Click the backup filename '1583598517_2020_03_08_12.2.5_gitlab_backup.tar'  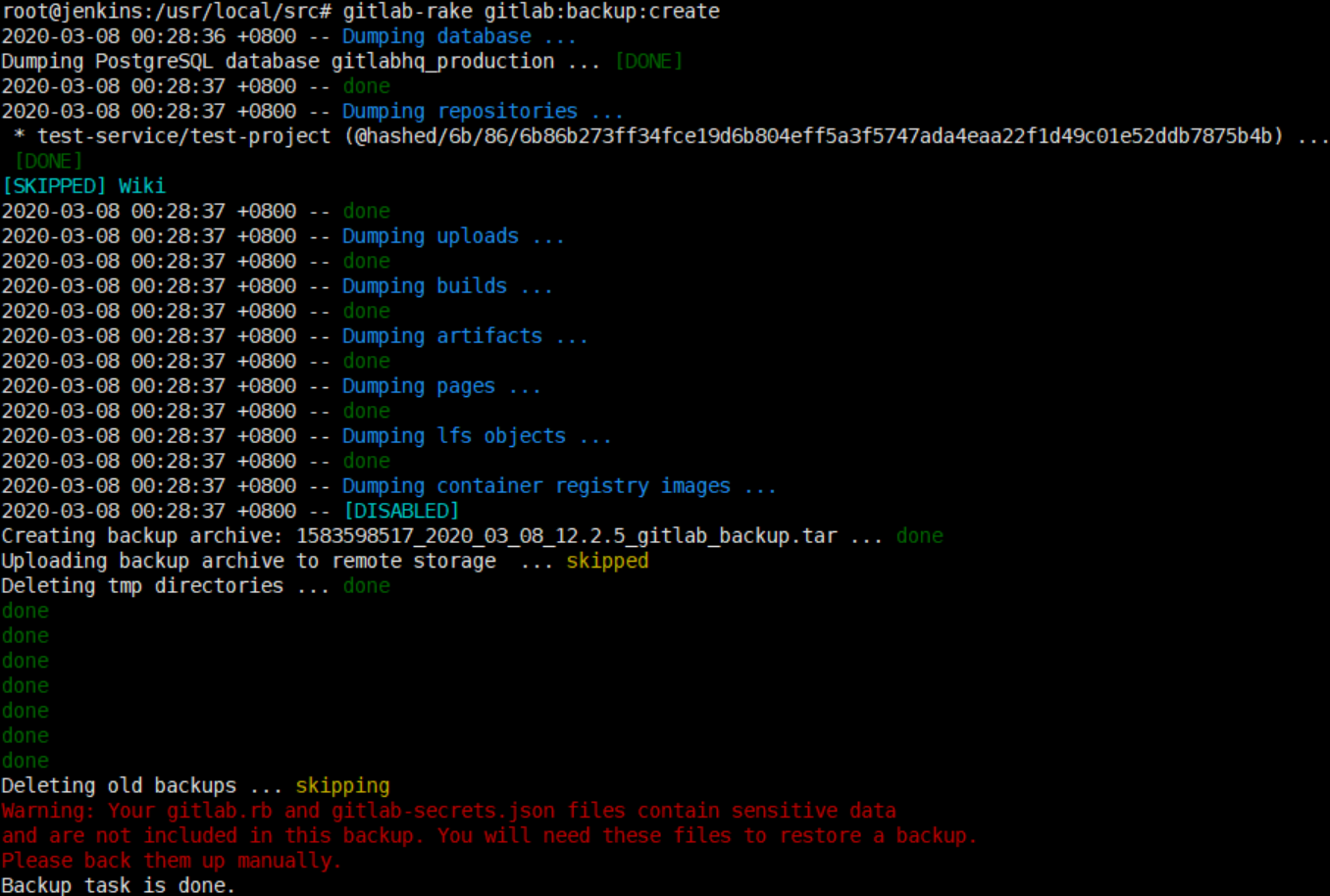[x=567, y=536]
